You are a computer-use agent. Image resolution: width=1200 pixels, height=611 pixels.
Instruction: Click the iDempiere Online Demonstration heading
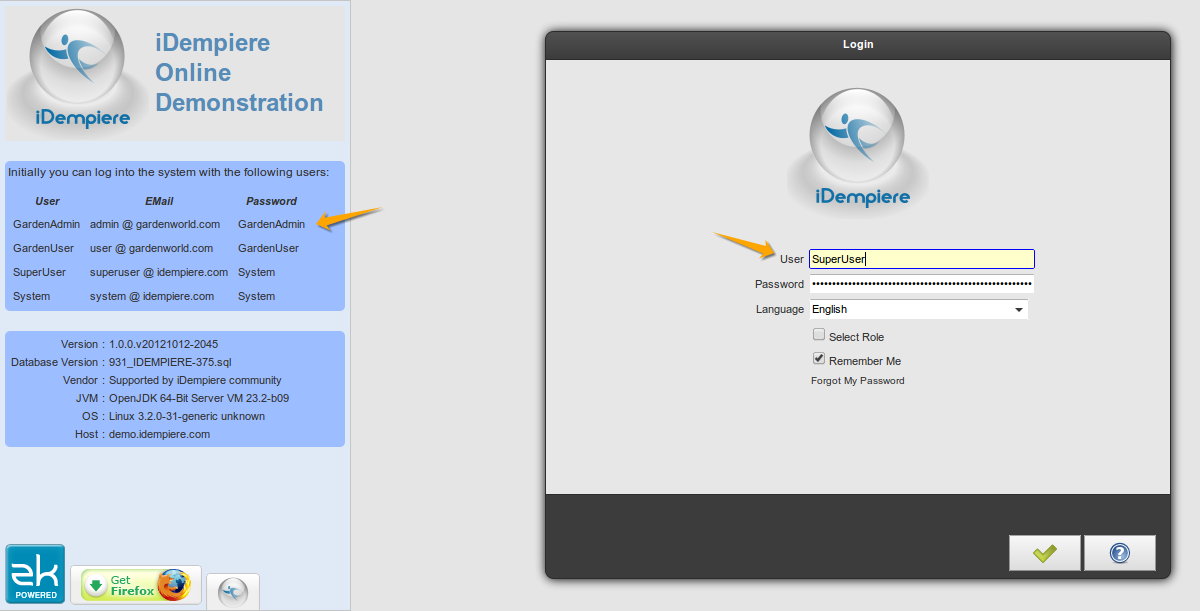[239, 73]
